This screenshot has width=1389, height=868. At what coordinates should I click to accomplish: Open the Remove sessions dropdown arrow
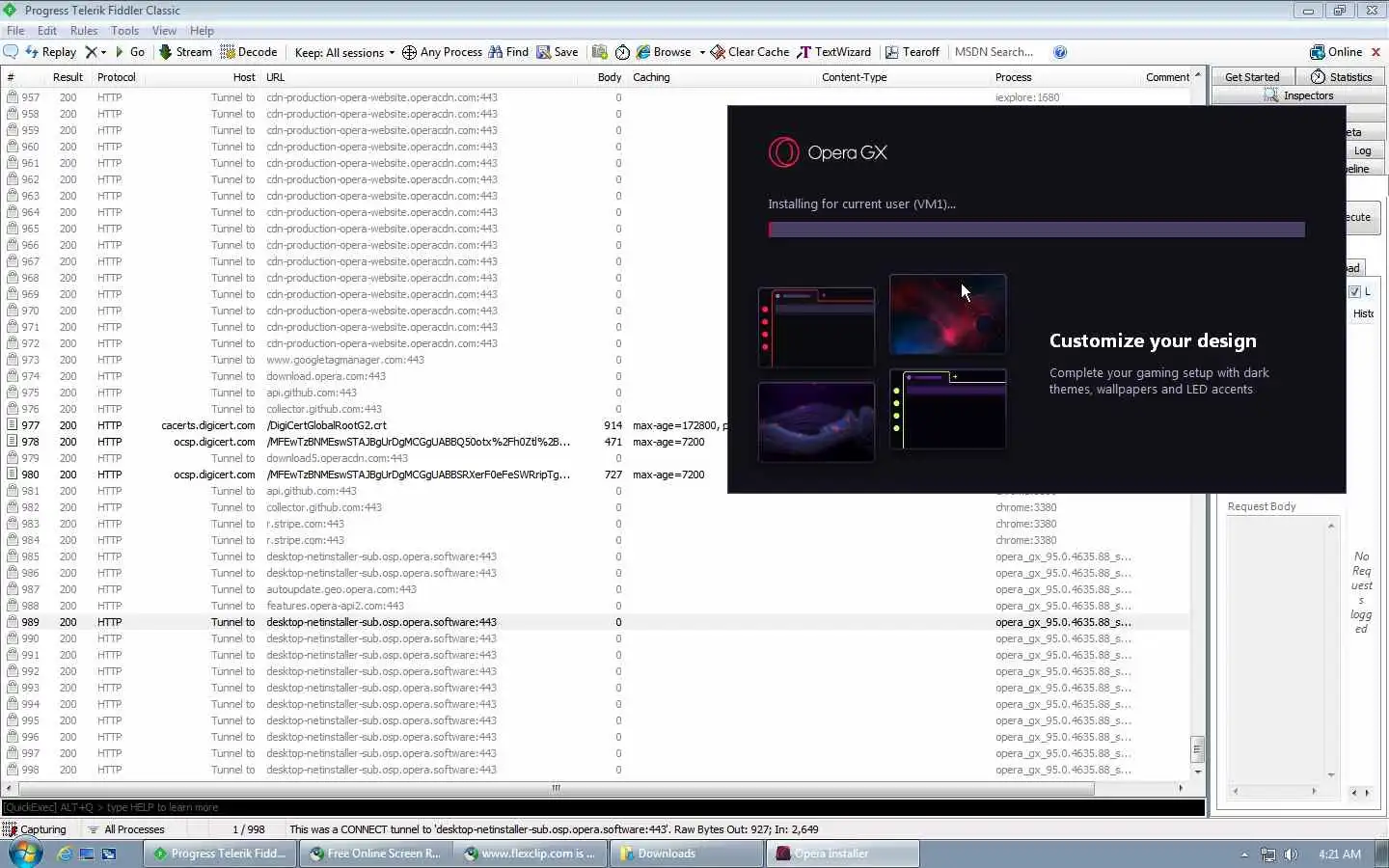[103, 52]
